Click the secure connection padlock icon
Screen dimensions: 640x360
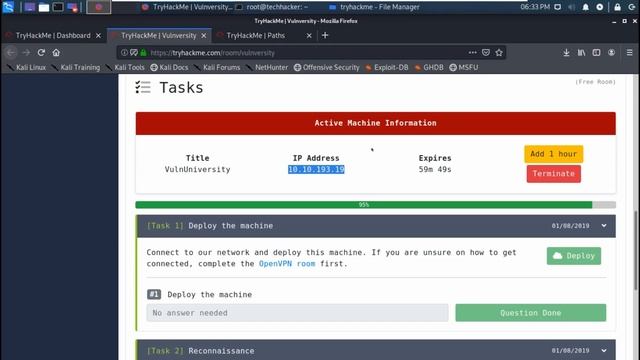click(x=143, y=52)
